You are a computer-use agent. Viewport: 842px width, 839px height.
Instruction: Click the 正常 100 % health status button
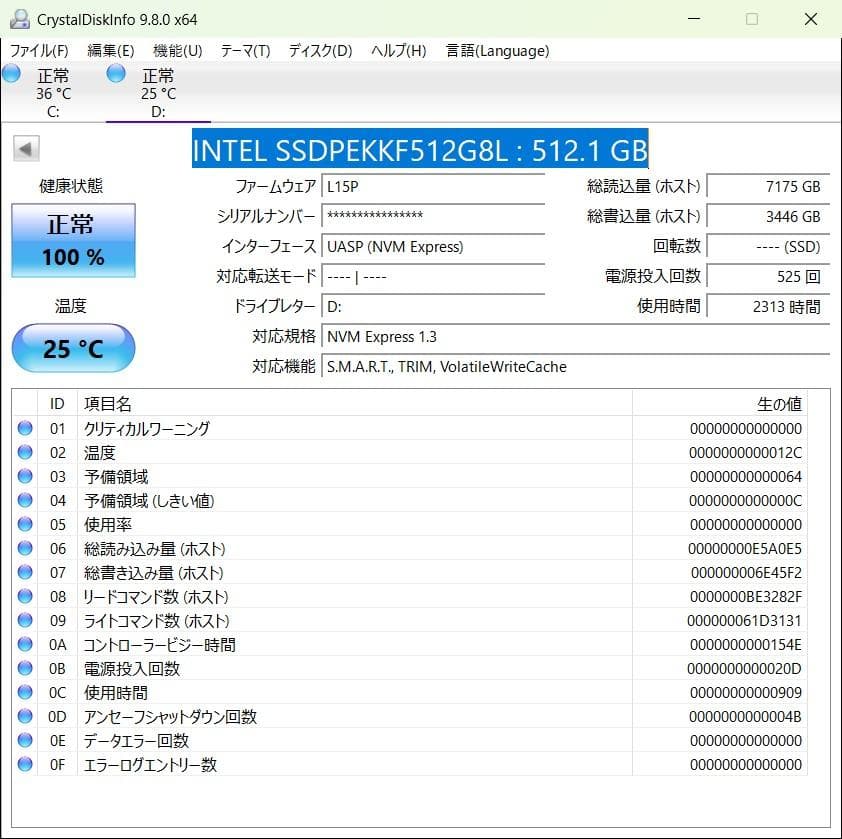[74, 241]
